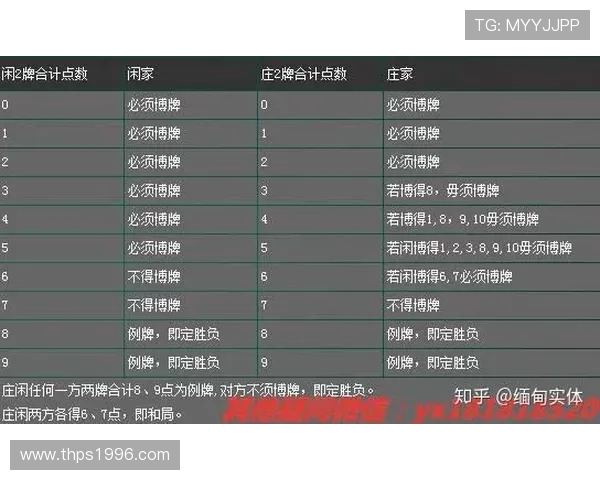Click 必须博牌 in 闲家 column, row 4
600x480 pixels.
[154, 219]
